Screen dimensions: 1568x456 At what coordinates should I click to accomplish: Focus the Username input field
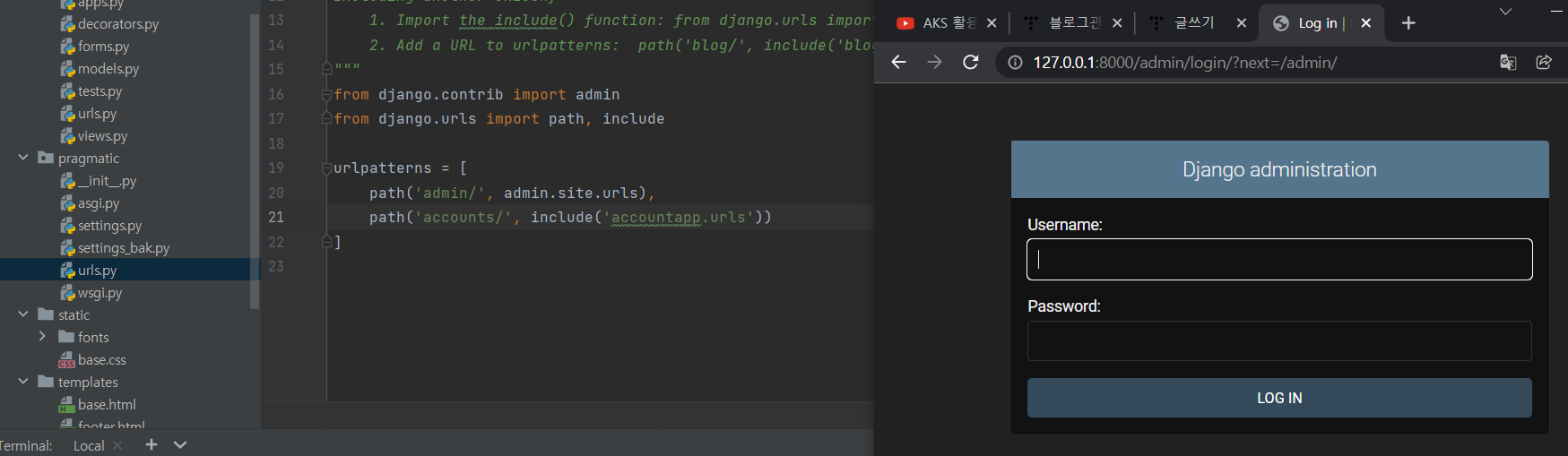1279,259
